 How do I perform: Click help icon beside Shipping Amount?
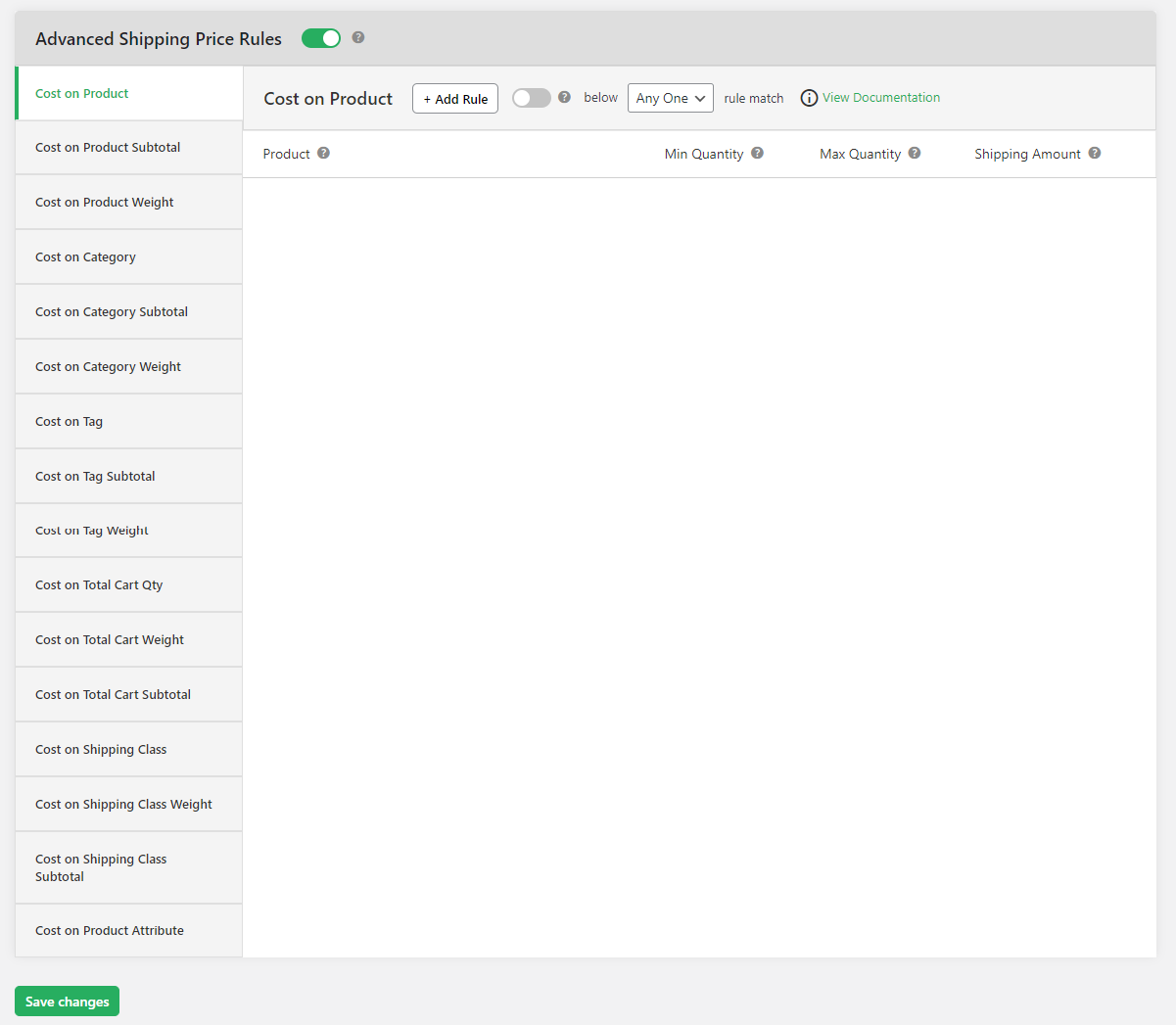click(x=1095, y=153)
